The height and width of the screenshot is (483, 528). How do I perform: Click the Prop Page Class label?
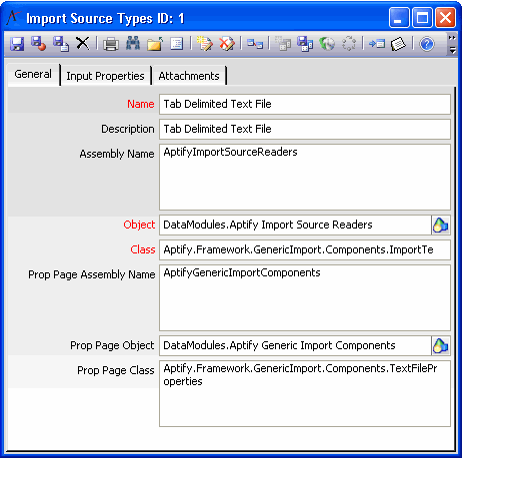click(x=116, y=370)
